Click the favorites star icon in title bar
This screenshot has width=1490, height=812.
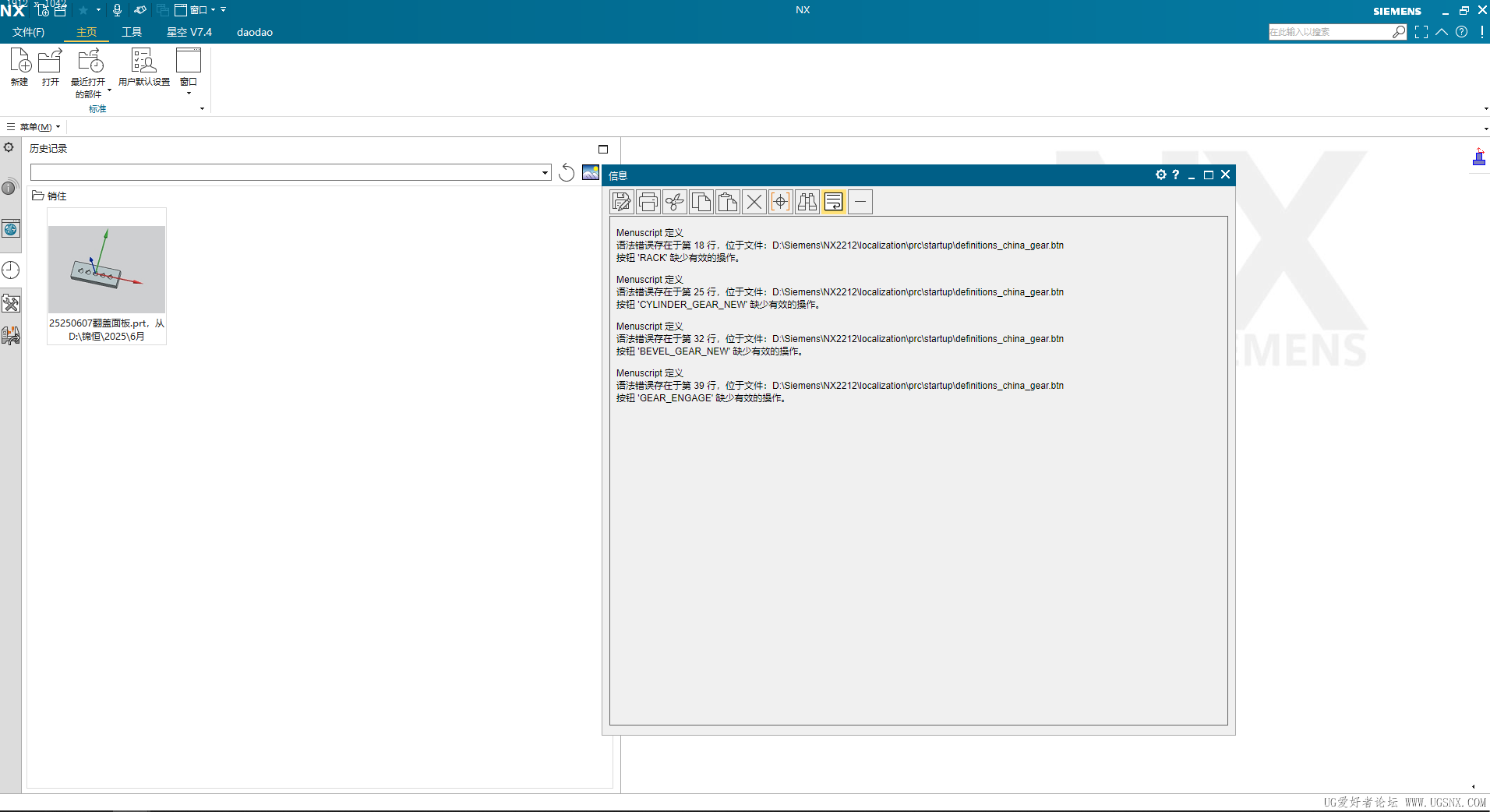(83, 10)
